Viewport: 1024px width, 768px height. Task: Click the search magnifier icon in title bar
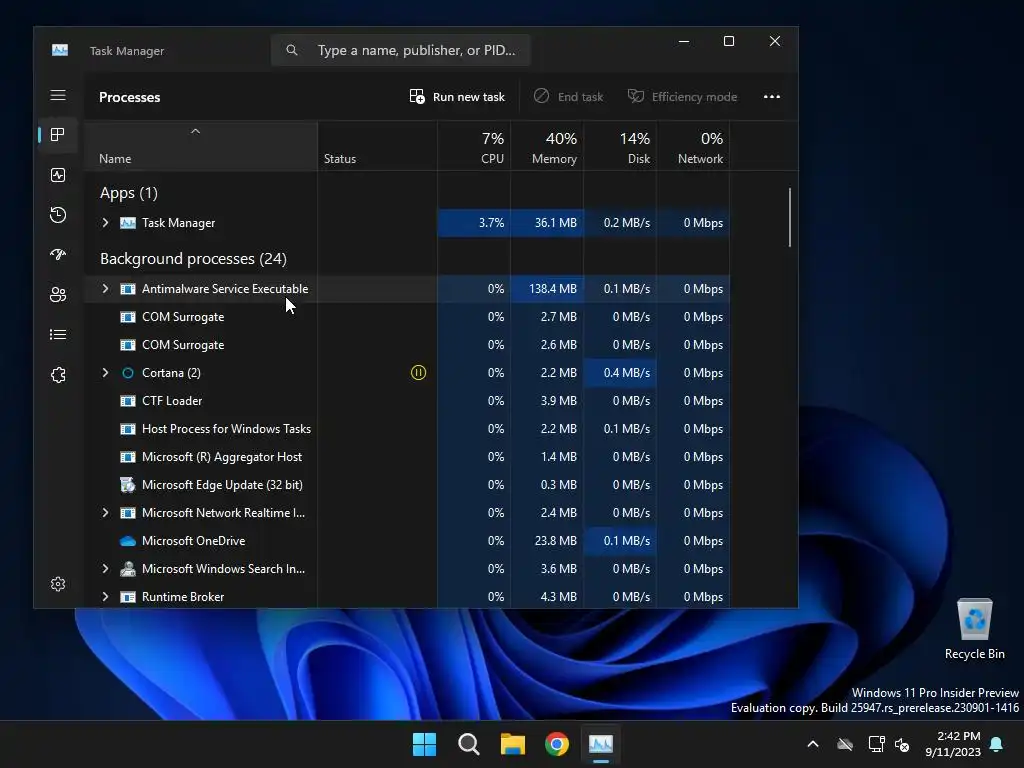click(292, 50)
